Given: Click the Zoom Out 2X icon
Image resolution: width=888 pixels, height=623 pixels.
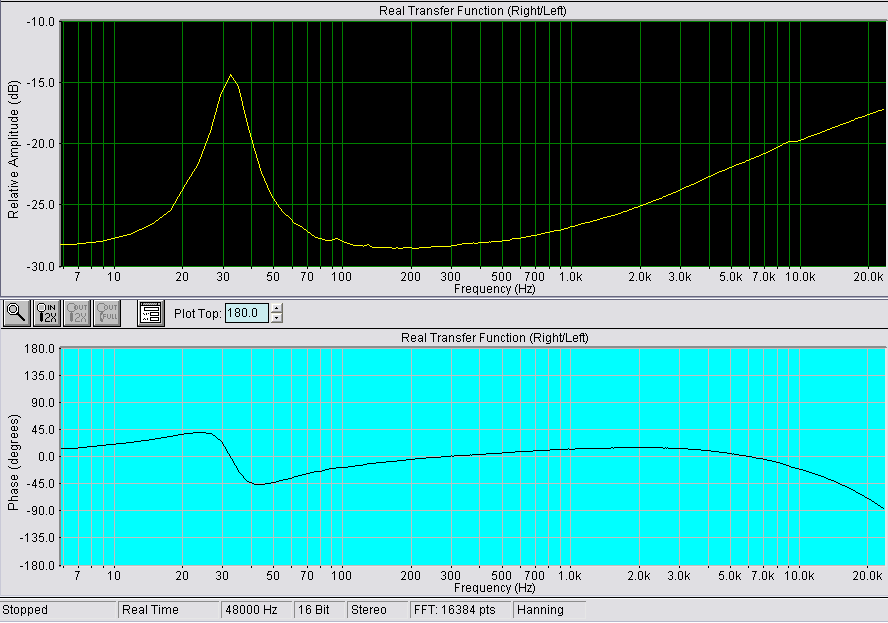Looking at the screenshot, I should point(76,313).
